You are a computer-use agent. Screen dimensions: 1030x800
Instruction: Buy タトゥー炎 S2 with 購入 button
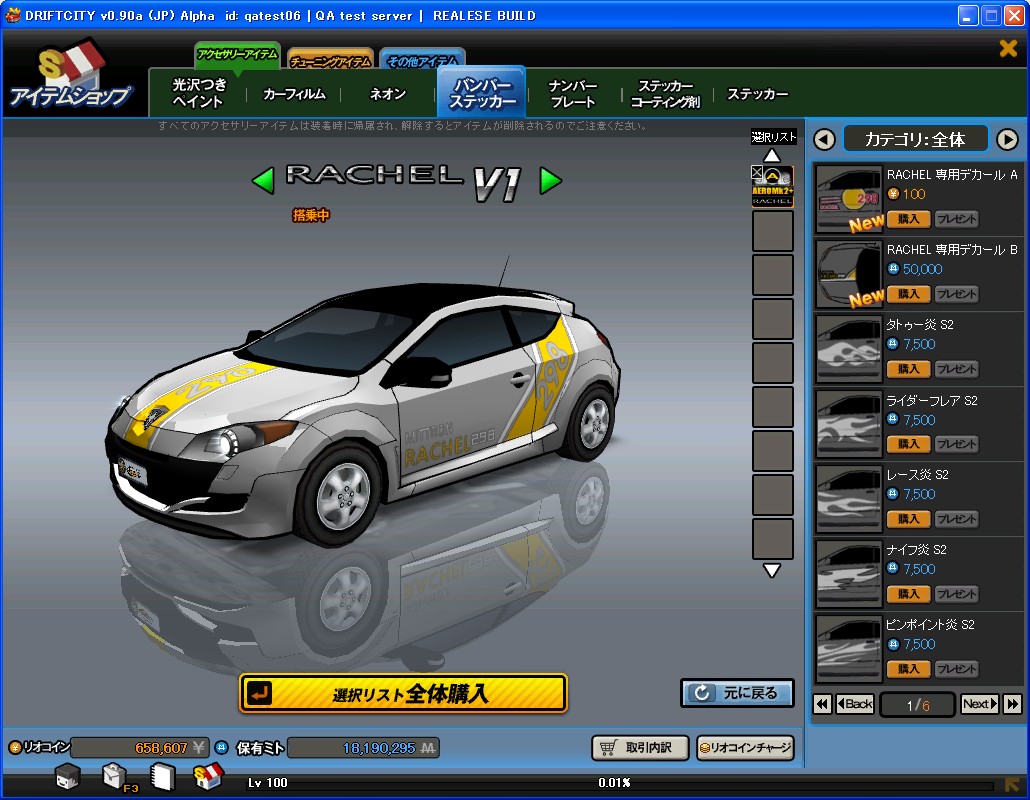coord(908,369)
